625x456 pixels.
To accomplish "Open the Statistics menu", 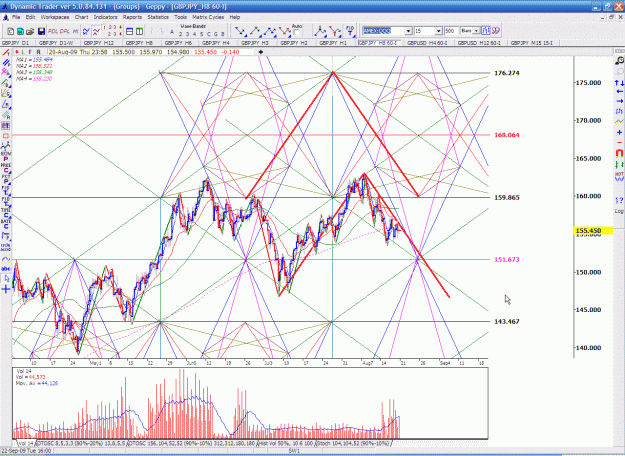I will coord(158,17).
